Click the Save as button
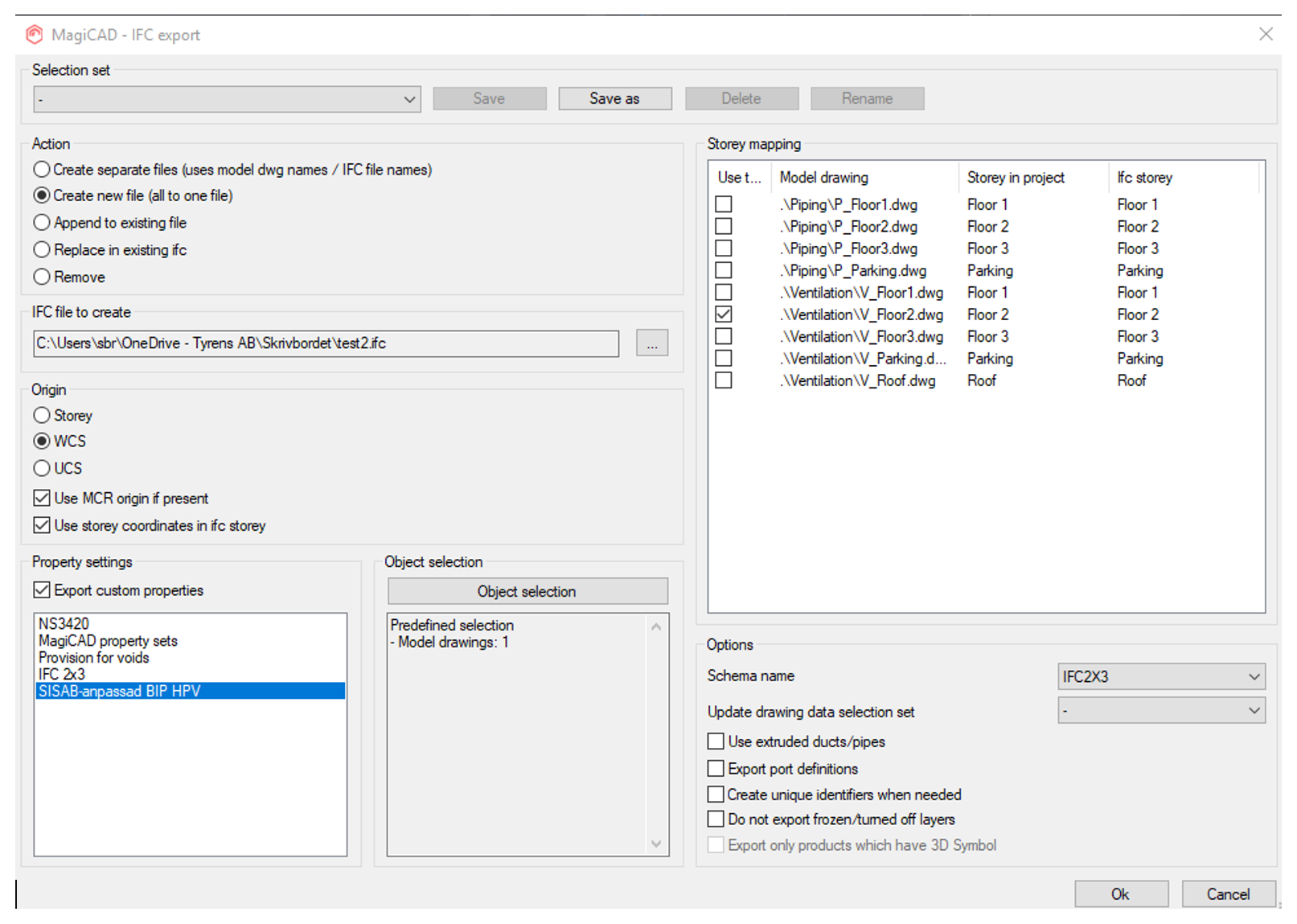This screenshot has height=924, width=1297. tap(614, 99)
